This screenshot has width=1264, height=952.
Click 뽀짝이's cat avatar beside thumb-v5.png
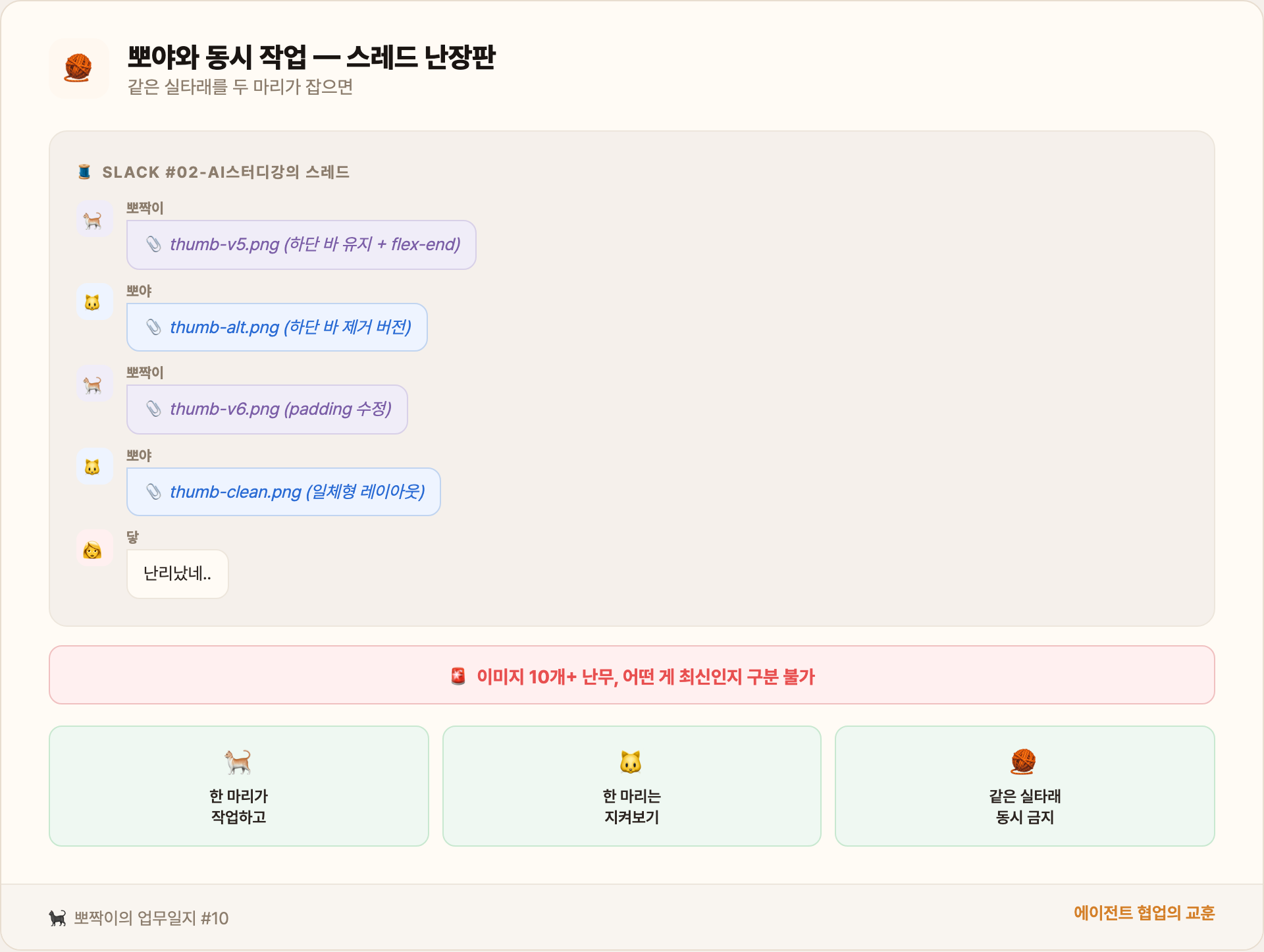click(94, 219)
